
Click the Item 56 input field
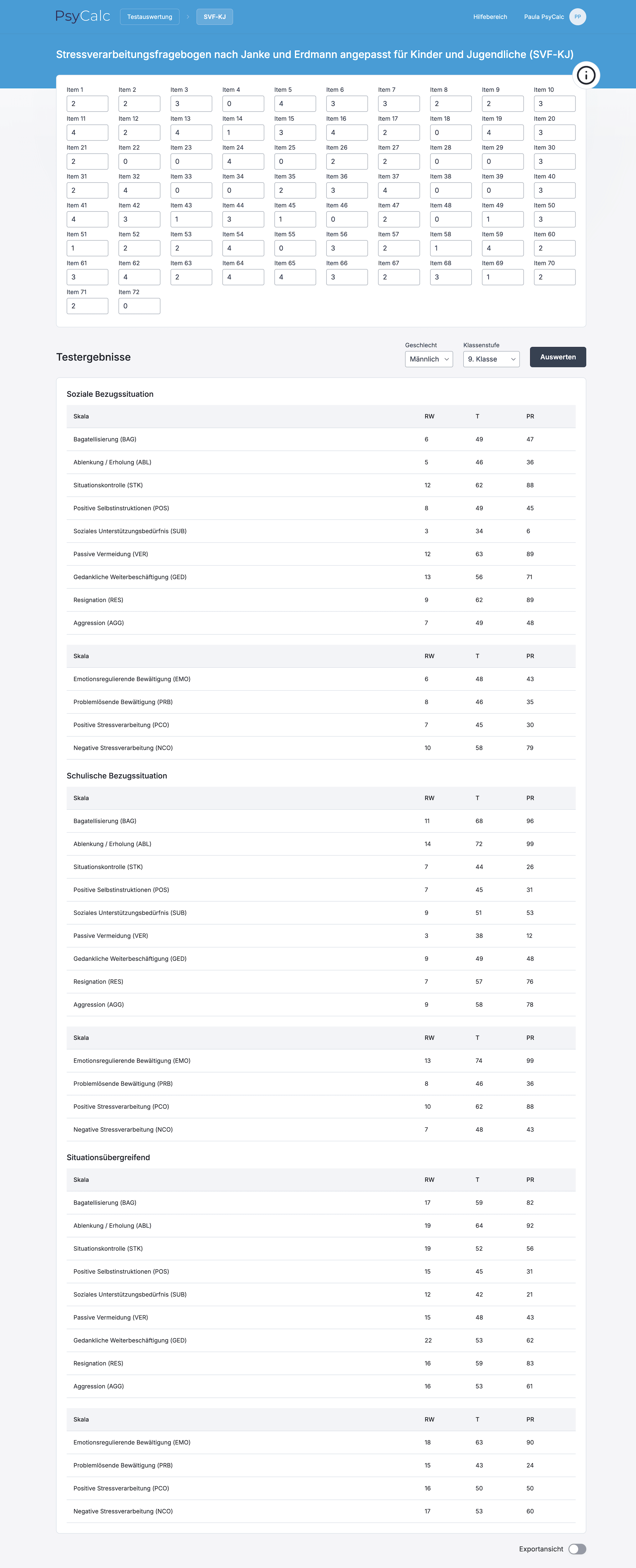click(x=347, y=248)
